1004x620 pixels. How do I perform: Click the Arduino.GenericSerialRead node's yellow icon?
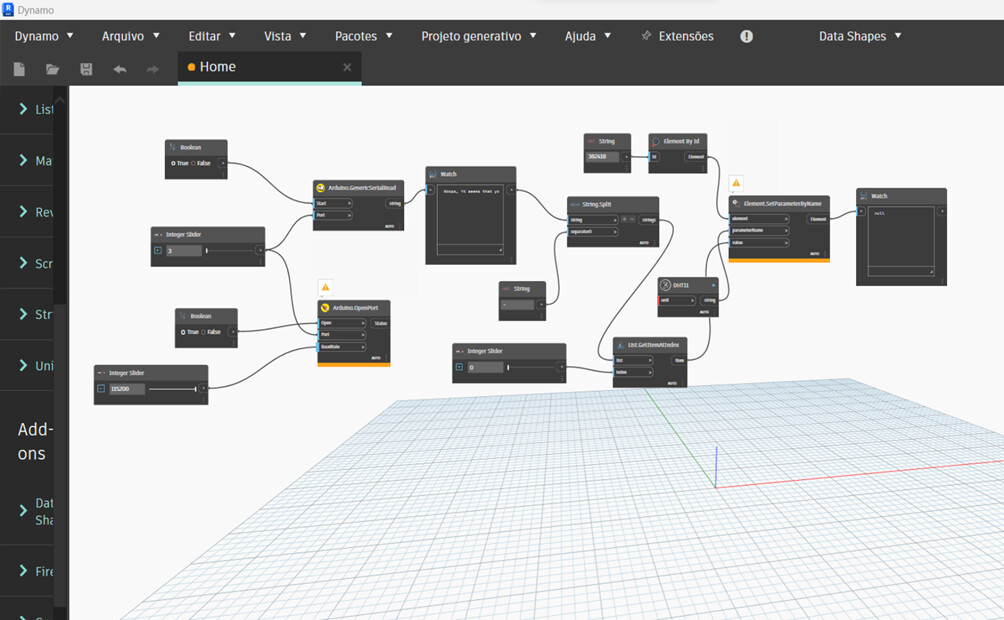coord(321,187)
